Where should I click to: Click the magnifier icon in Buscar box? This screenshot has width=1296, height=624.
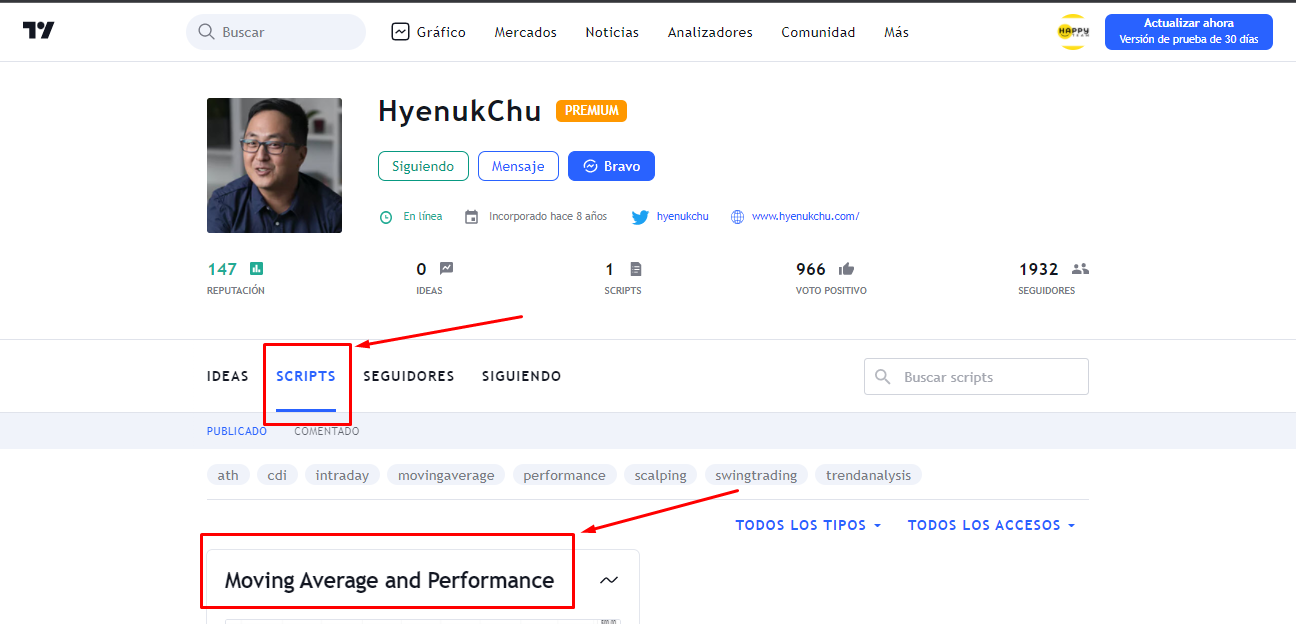207,32
